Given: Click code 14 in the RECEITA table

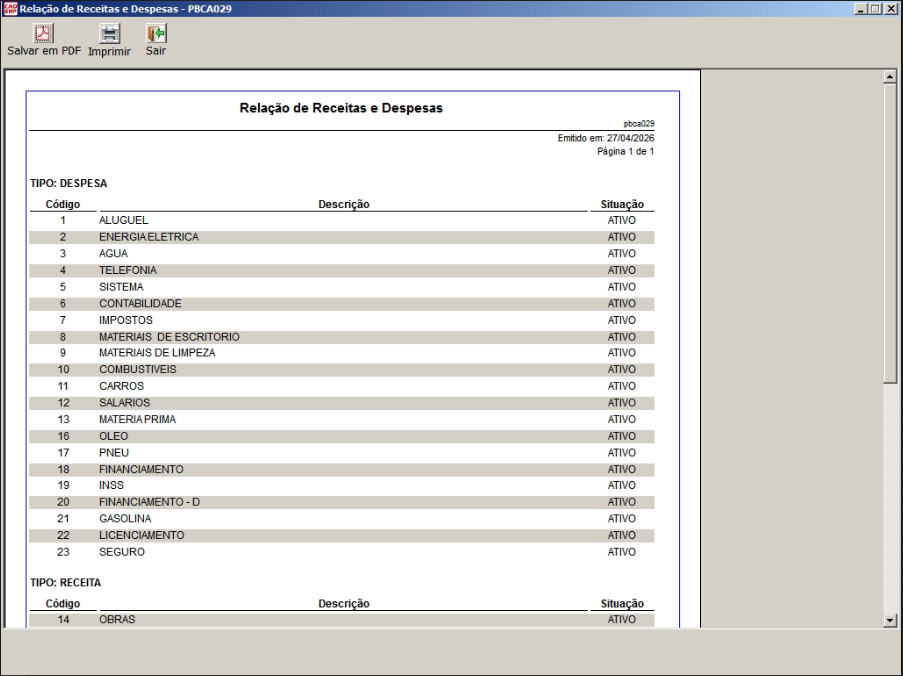Looking at the screenshot, I should tap(63, 620).
